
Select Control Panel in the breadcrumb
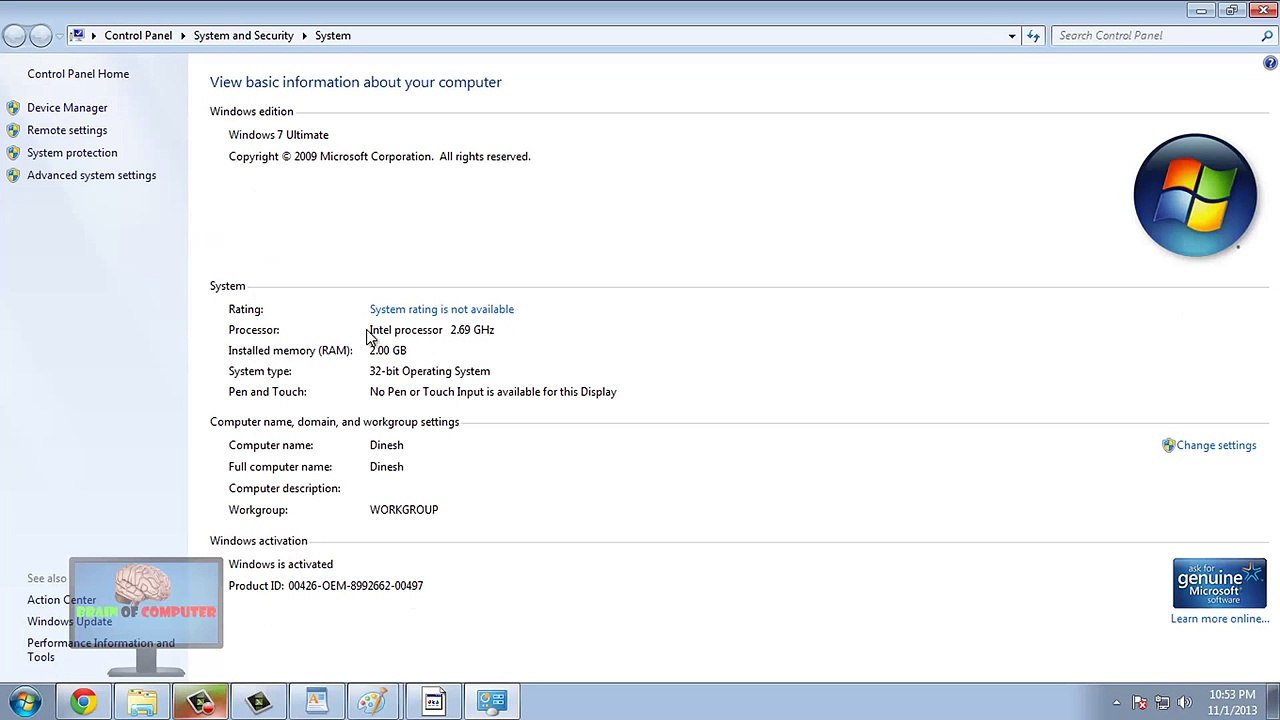(138, 35)
